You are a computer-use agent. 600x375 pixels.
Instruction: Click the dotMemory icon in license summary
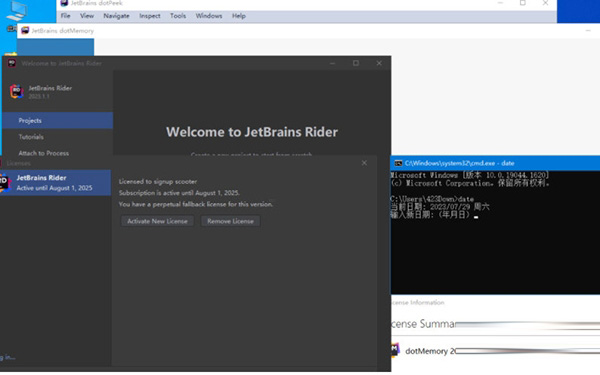(x=395, y=350)
